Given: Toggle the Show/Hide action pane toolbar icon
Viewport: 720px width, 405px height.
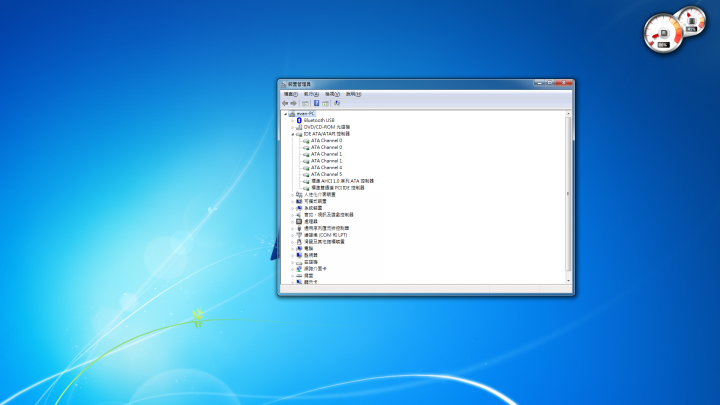Looking at the screenshot, I should pos(326,103).
